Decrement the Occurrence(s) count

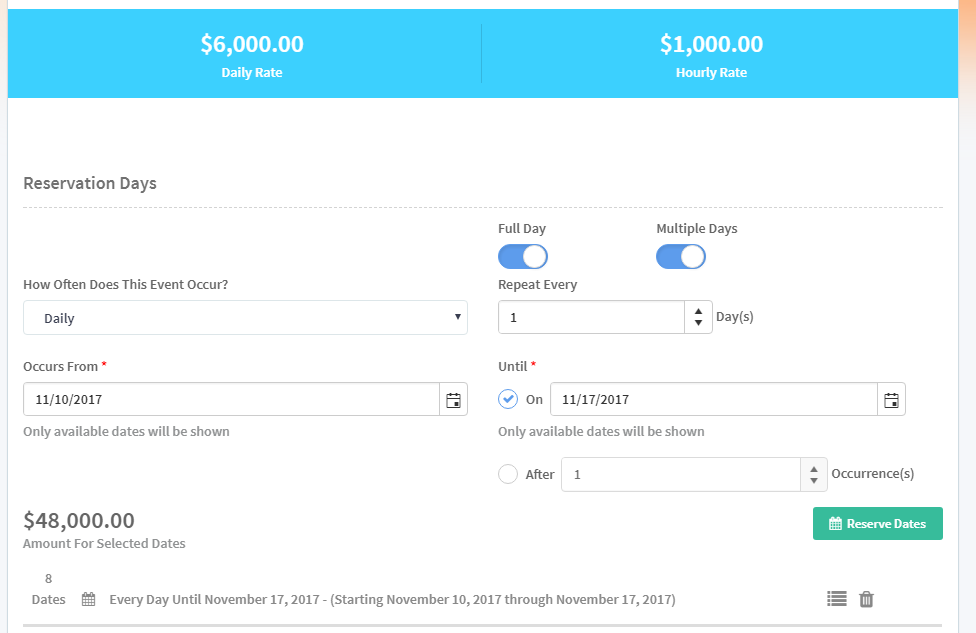click(814, 481)
